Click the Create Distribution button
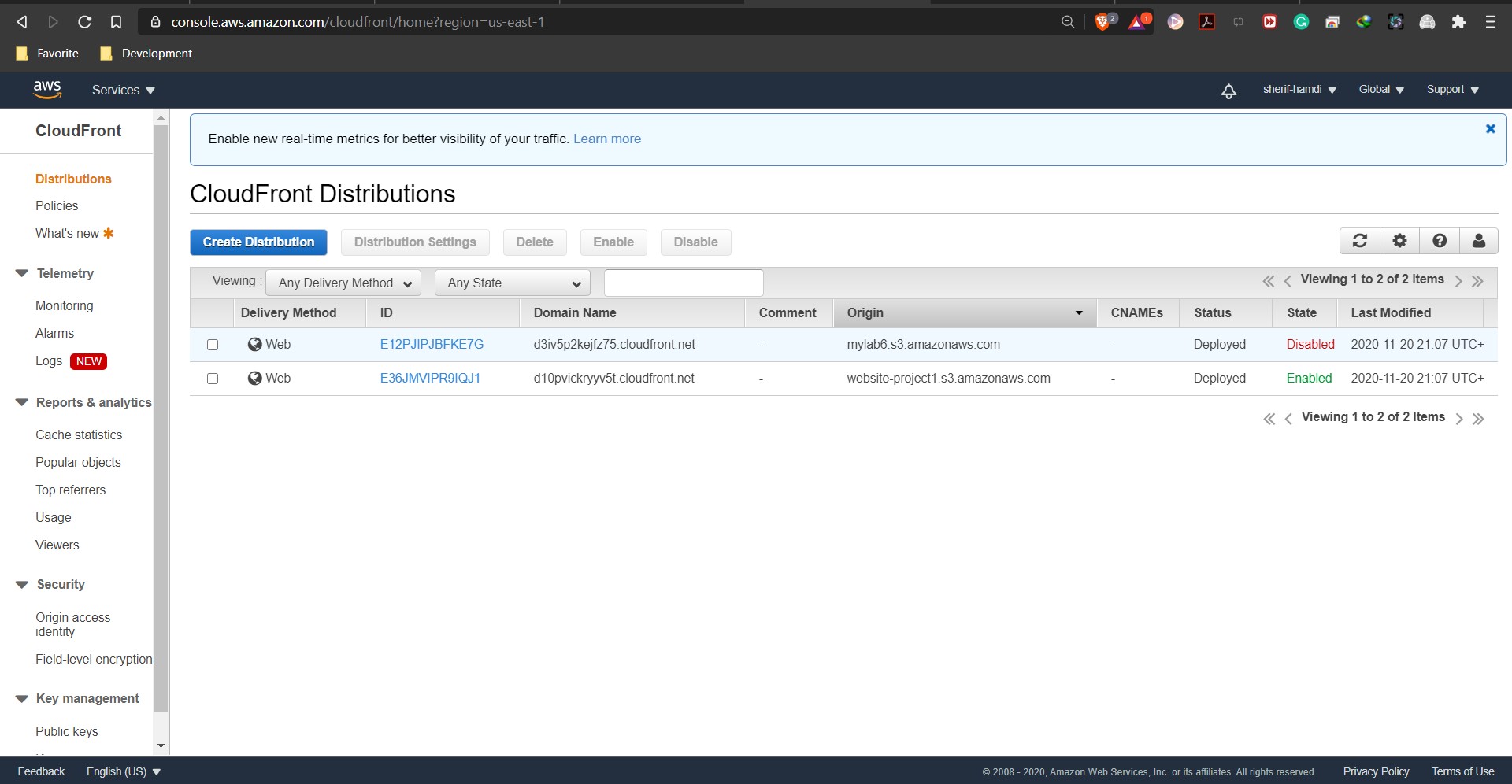The width and height of the screenshot is (1512, 784). tap(258, 242)
